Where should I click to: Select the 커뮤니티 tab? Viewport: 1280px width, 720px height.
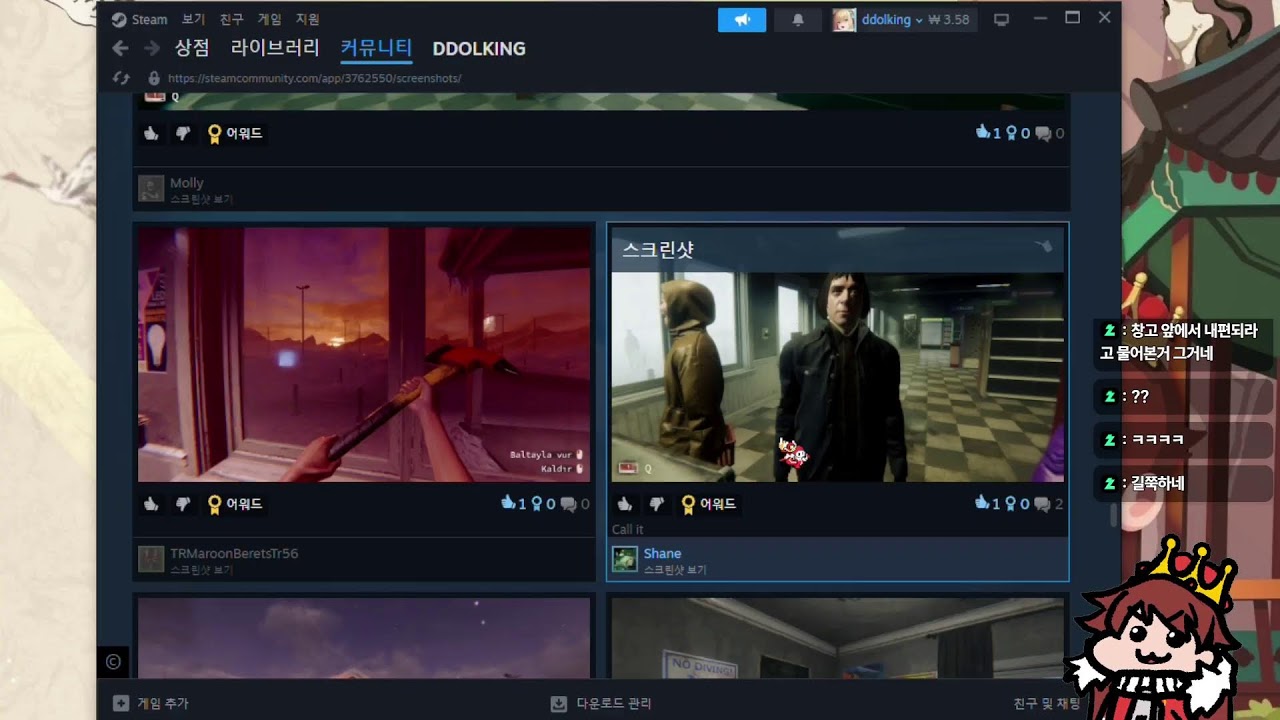(x=376, y=48)
